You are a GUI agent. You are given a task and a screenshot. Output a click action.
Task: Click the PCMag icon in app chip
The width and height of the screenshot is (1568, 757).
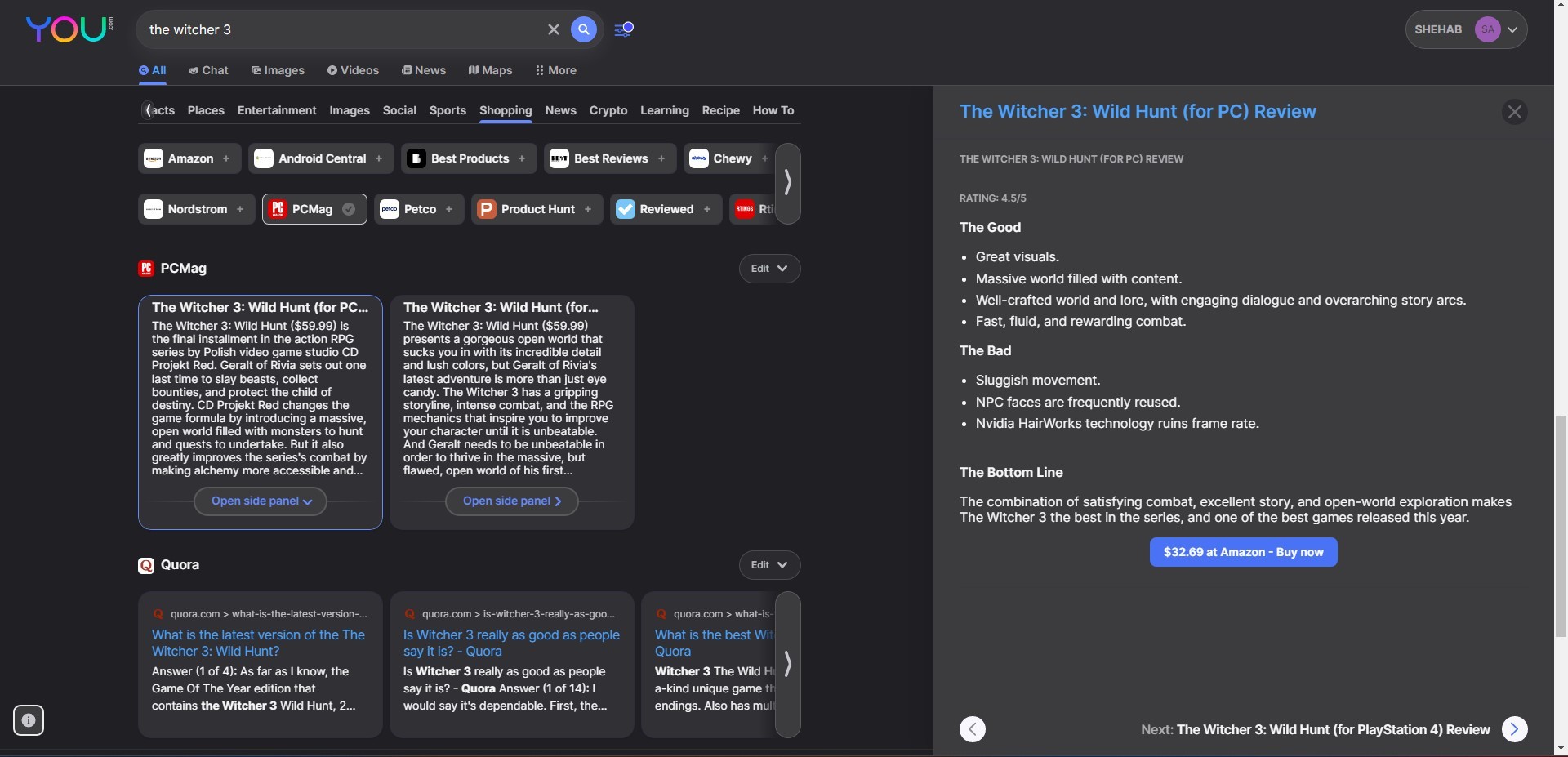click(x=278, y=209)
